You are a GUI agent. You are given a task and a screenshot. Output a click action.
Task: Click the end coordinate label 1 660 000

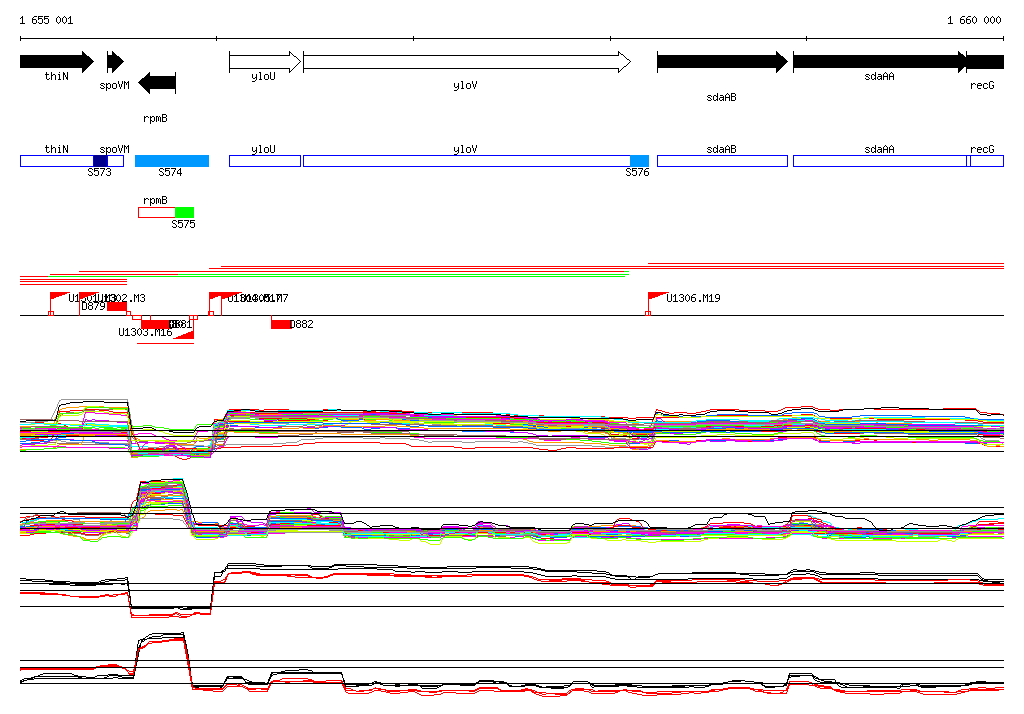tap(973, 20)
